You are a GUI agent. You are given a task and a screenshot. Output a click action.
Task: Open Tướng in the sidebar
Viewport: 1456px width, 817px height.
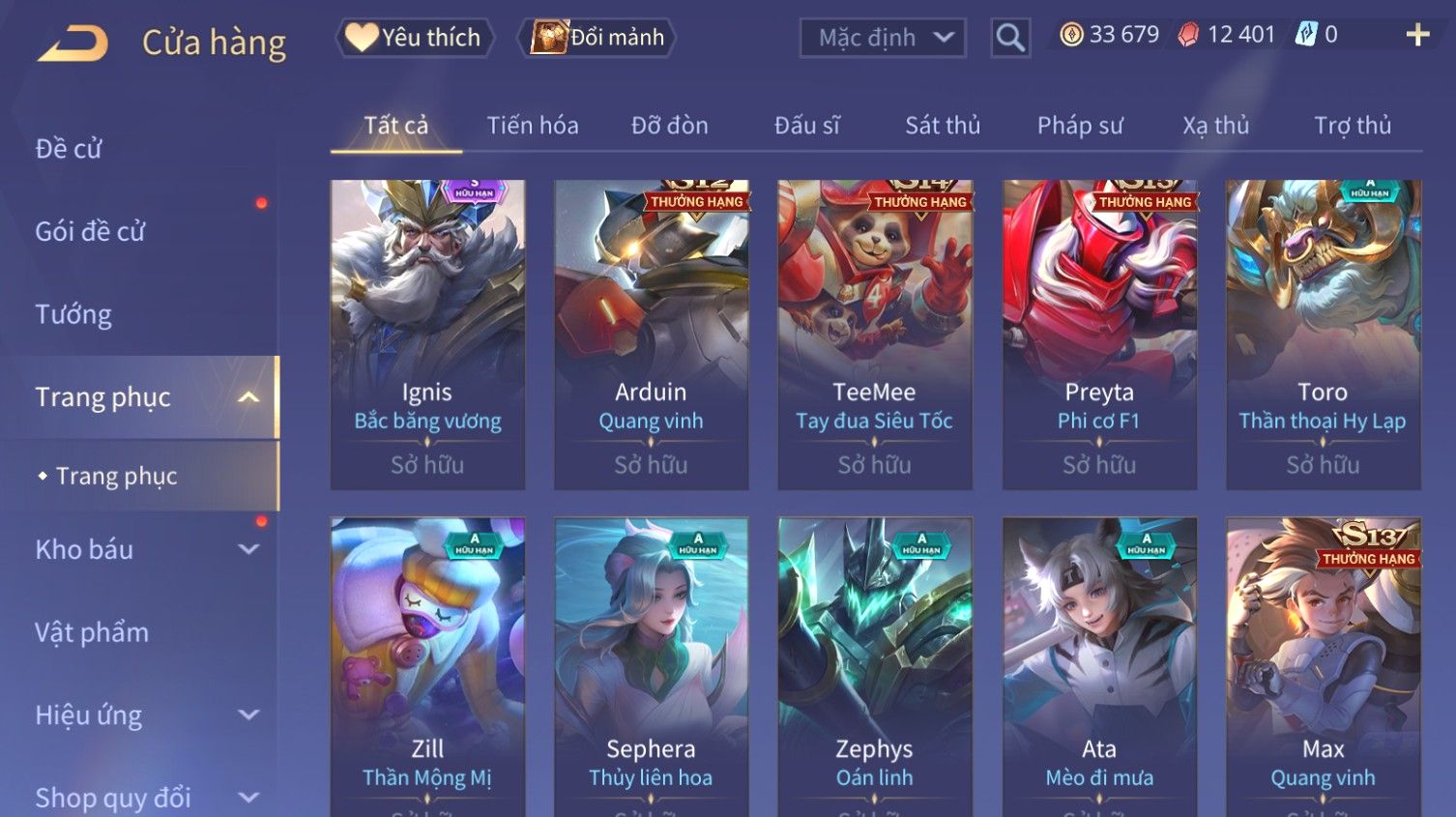[x=73, y=314]
